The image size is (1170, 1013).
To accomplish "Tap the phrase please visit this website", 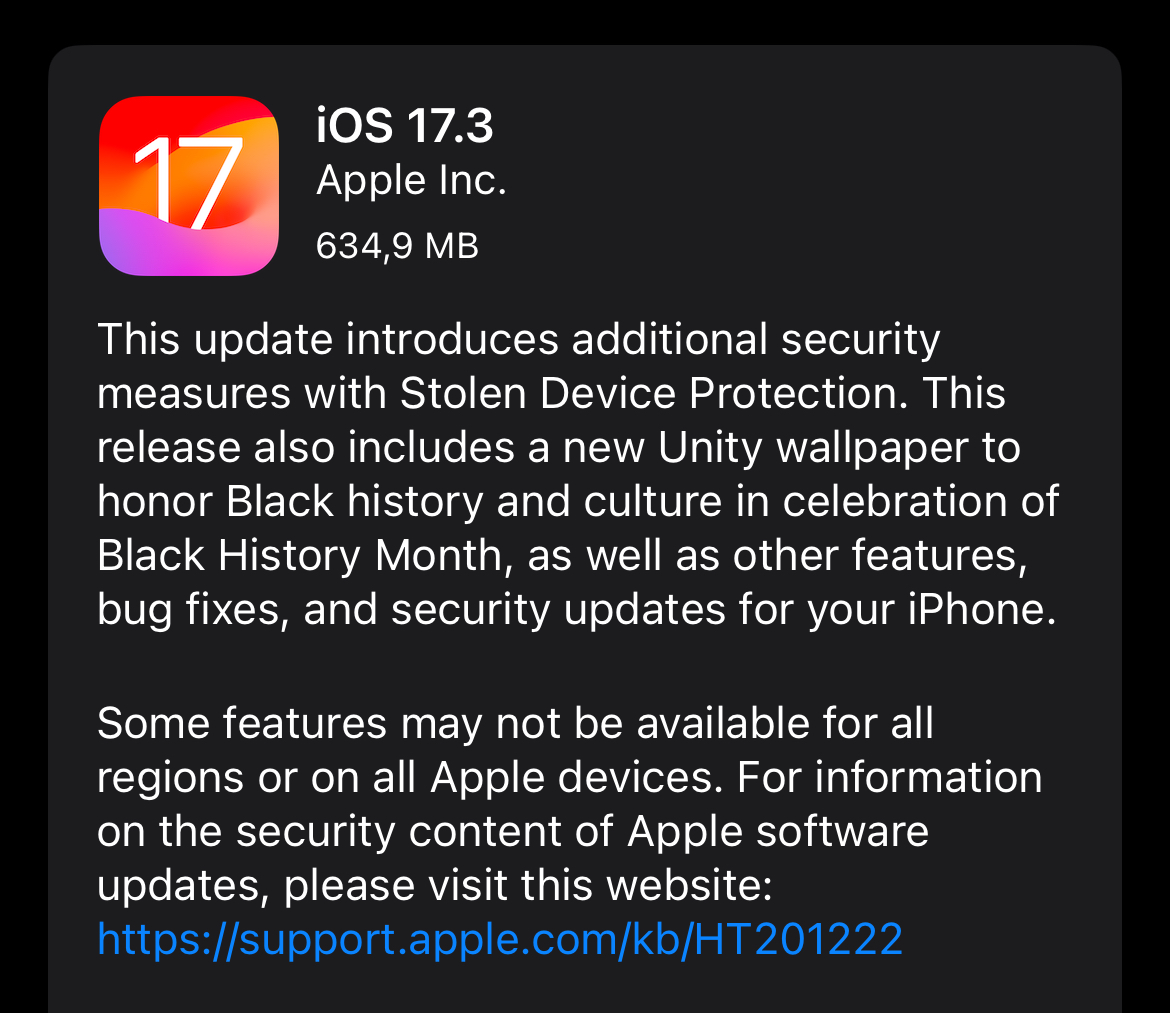I will point(527,886).
